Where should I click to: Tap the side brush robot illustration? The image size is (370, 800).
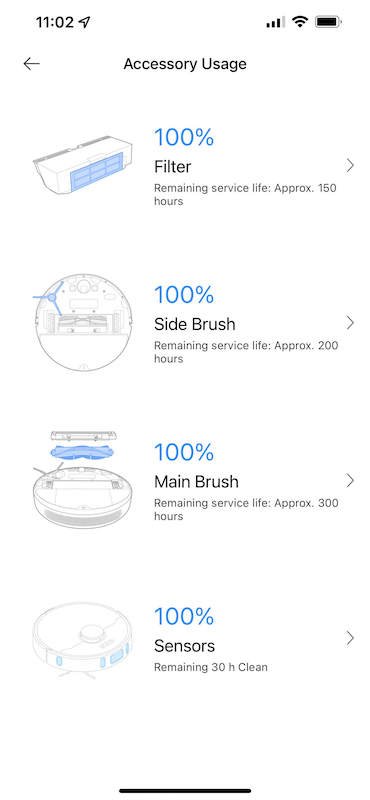coord(82,323)
